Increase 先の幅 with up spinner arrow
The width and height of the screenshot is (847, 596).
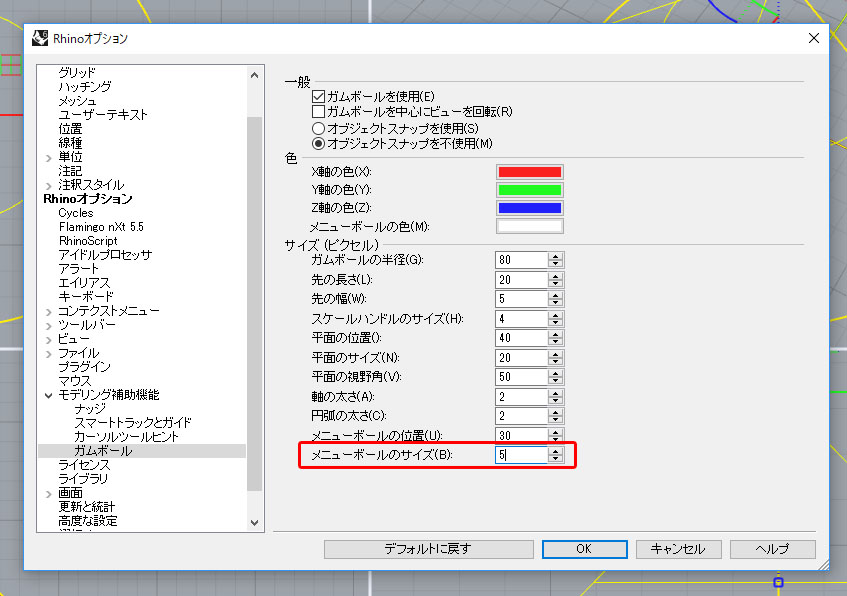555,295
